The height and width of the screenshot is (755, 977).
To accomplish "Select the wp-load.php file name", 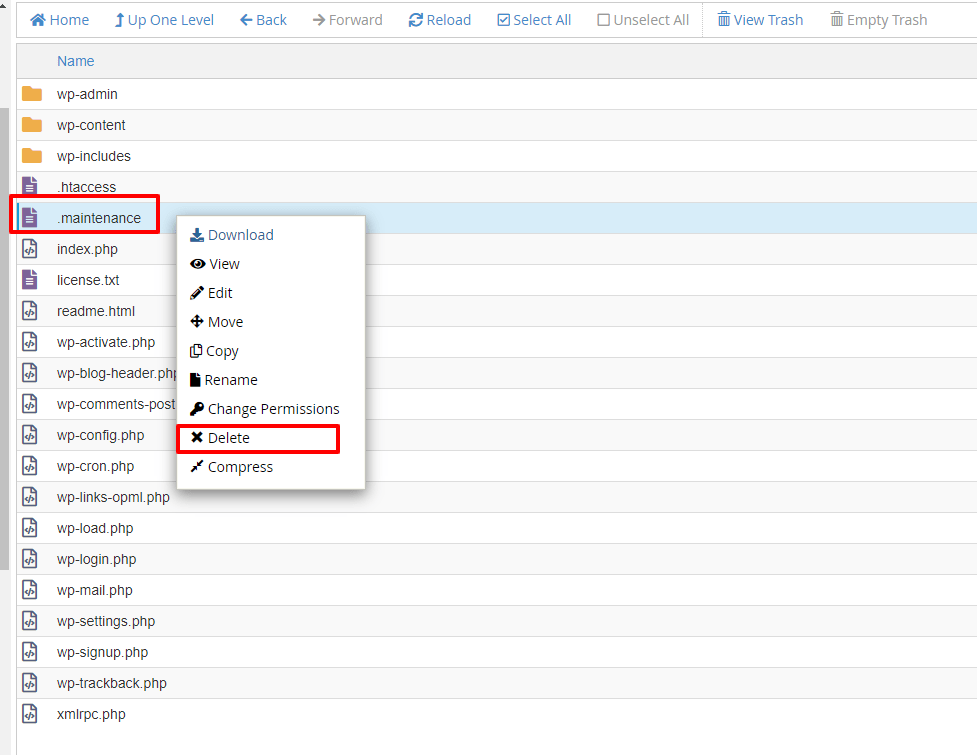I will click(95, 528).
